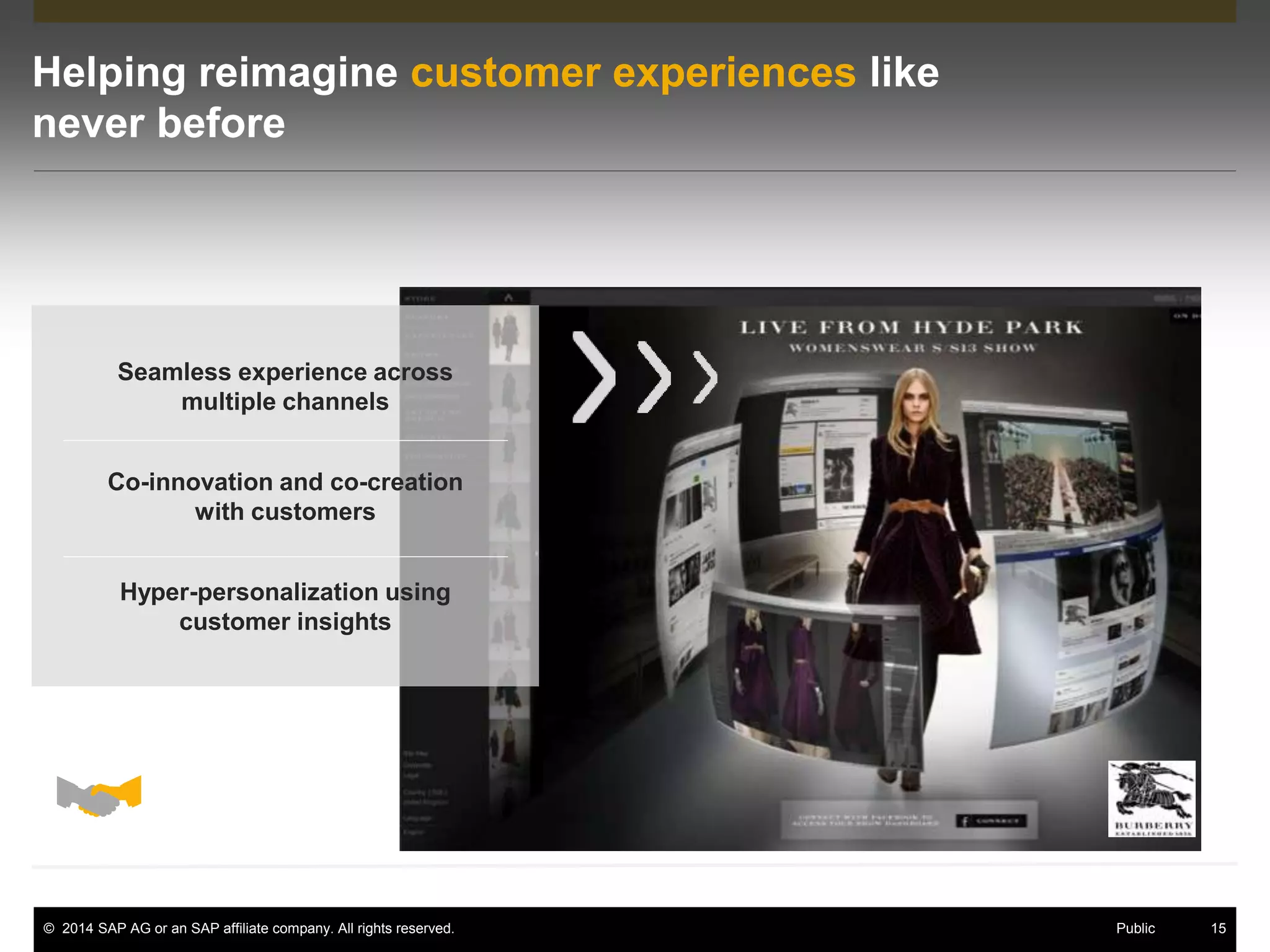Select "Hyper-personalization using customer insights" text
Image resolution: width=1270 pixels, height=952 pixels.
(x=285, y=607)
